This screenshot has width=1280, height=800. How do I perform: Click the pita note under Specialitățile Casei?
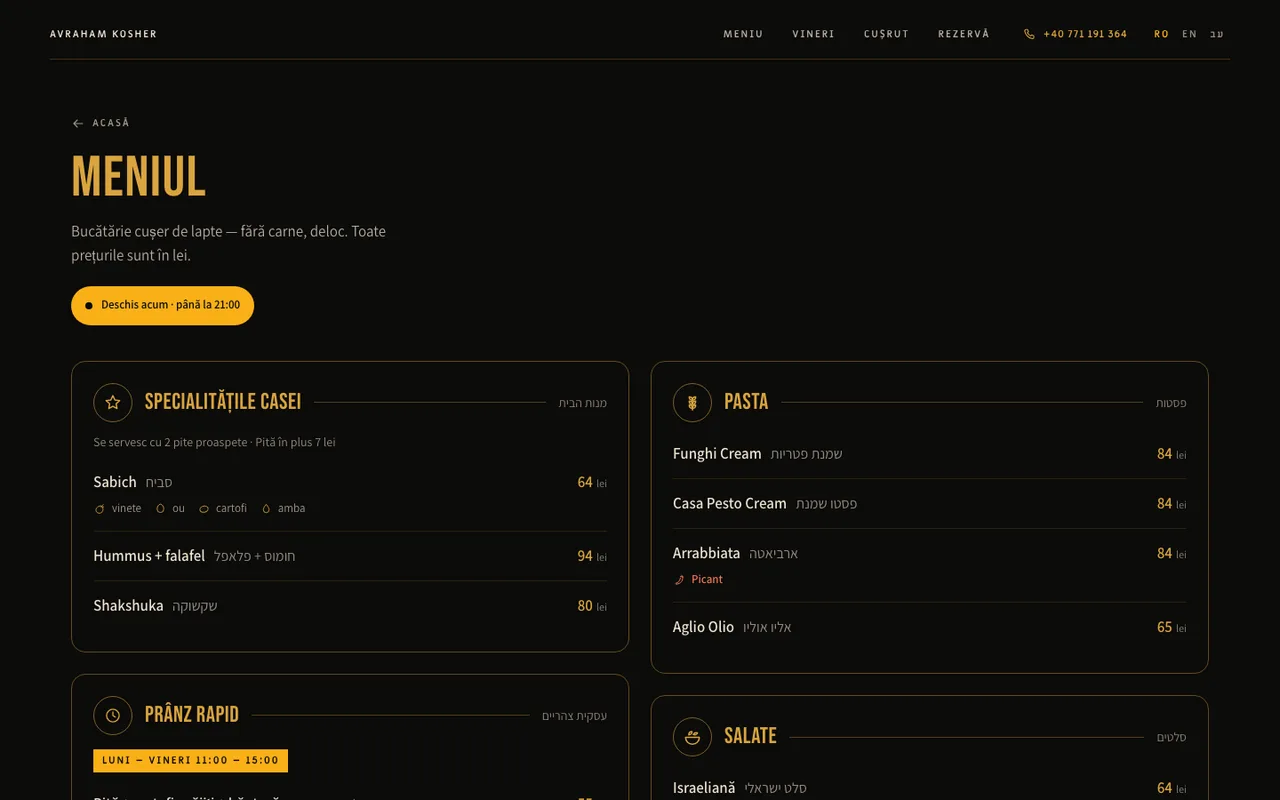click(214, 442)
